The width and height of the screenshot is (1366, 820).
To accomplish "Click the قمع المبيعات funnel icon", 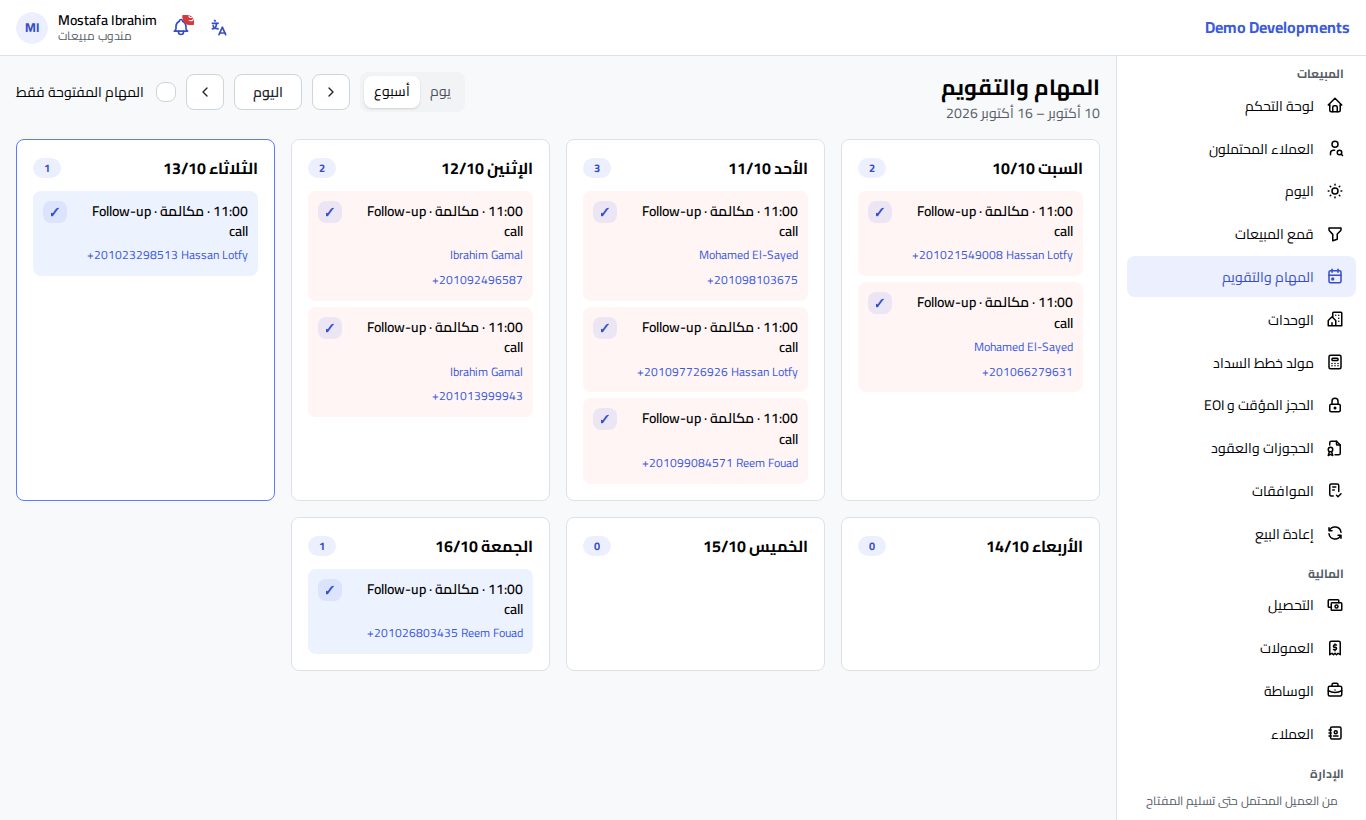I will point(1334,234).
